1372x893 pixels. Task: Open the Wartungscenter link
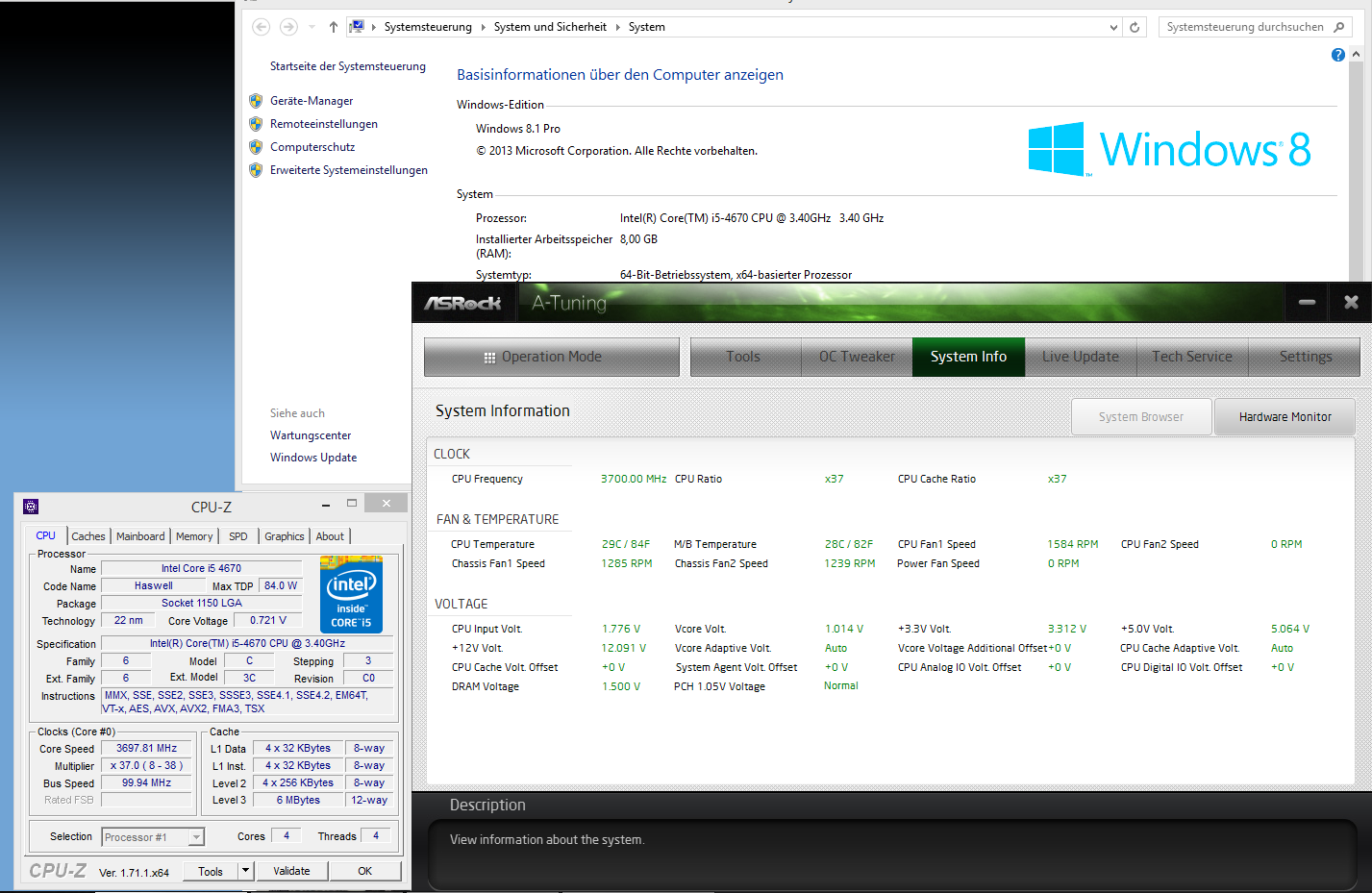click(311, 435)
